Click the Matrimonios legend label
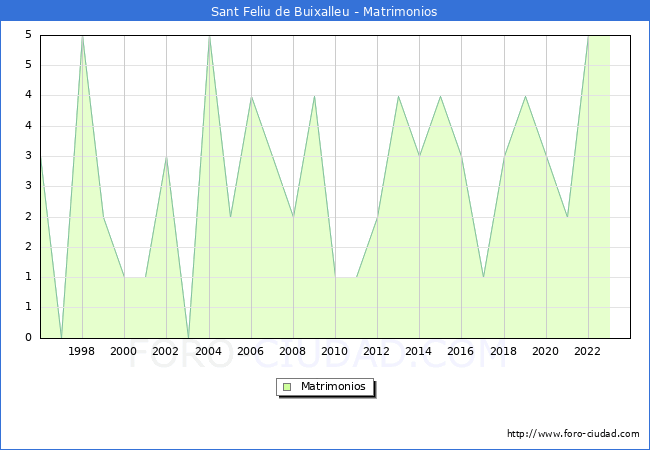650x450 pixels. click(333, 387)
